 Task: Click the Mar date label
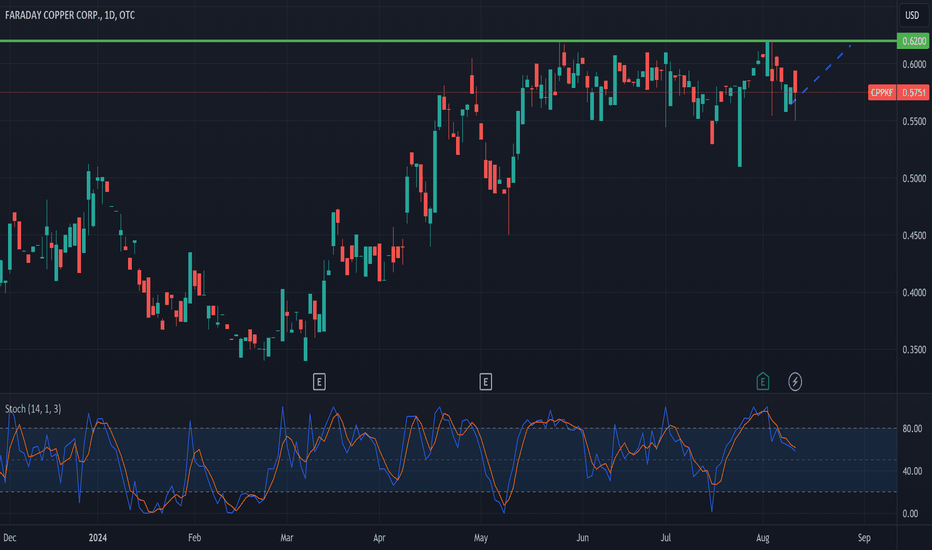click(x=286, y=538)
